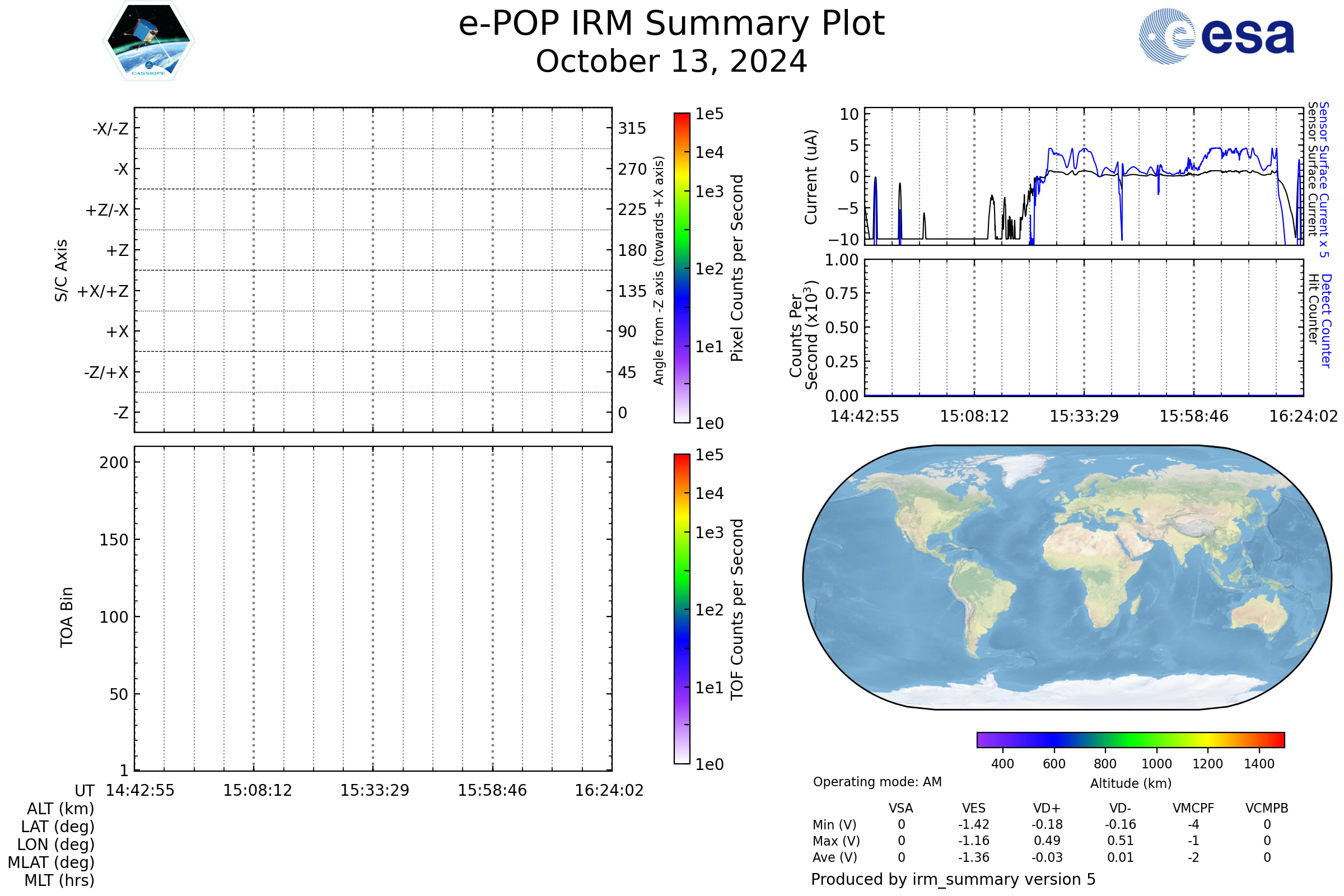
Task: Click the CASSIOPE satellite hexagon logo
Action: click(x=148, y=41)
